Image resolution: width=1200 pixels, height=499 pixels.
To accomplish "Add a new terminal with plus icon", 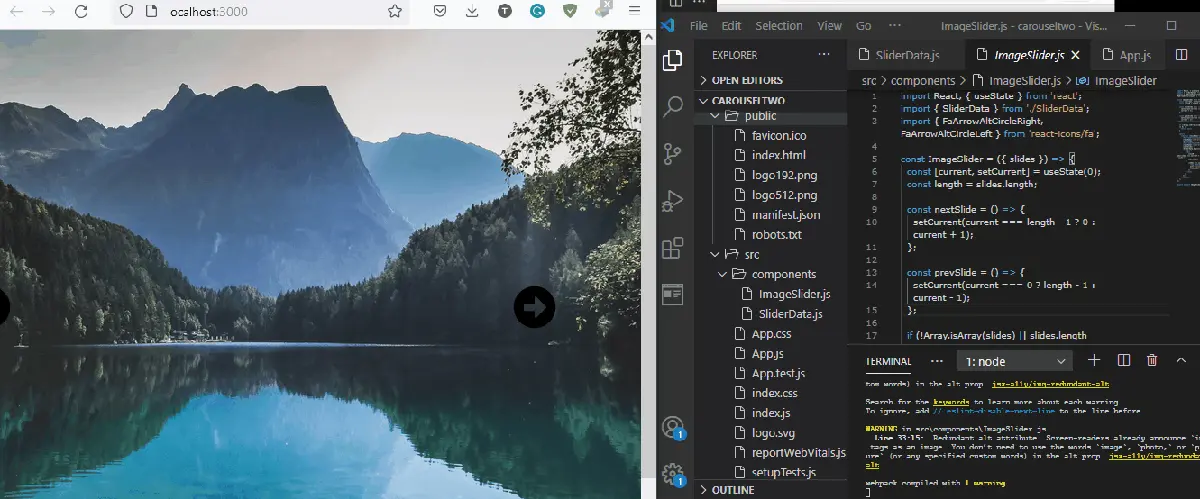I will (x=1094, y=360).
